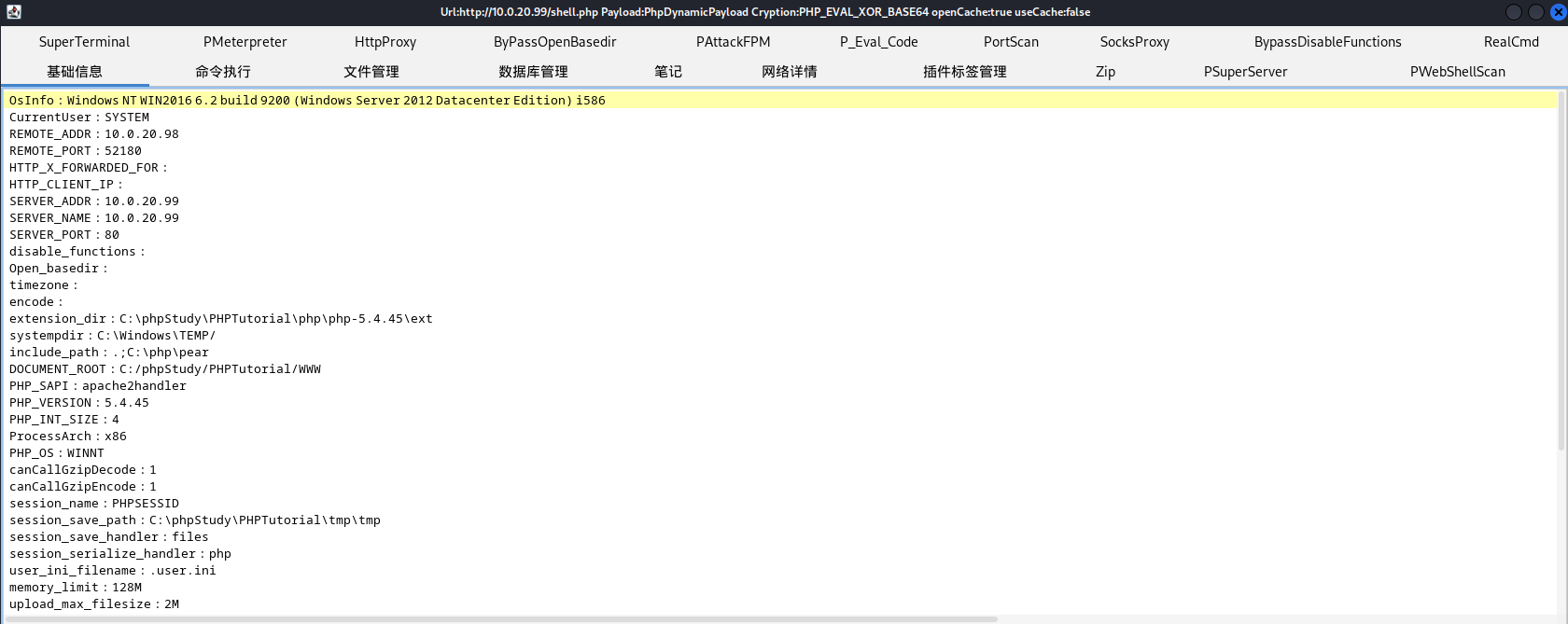Switch to the 插件标签管理 tab

964,72
